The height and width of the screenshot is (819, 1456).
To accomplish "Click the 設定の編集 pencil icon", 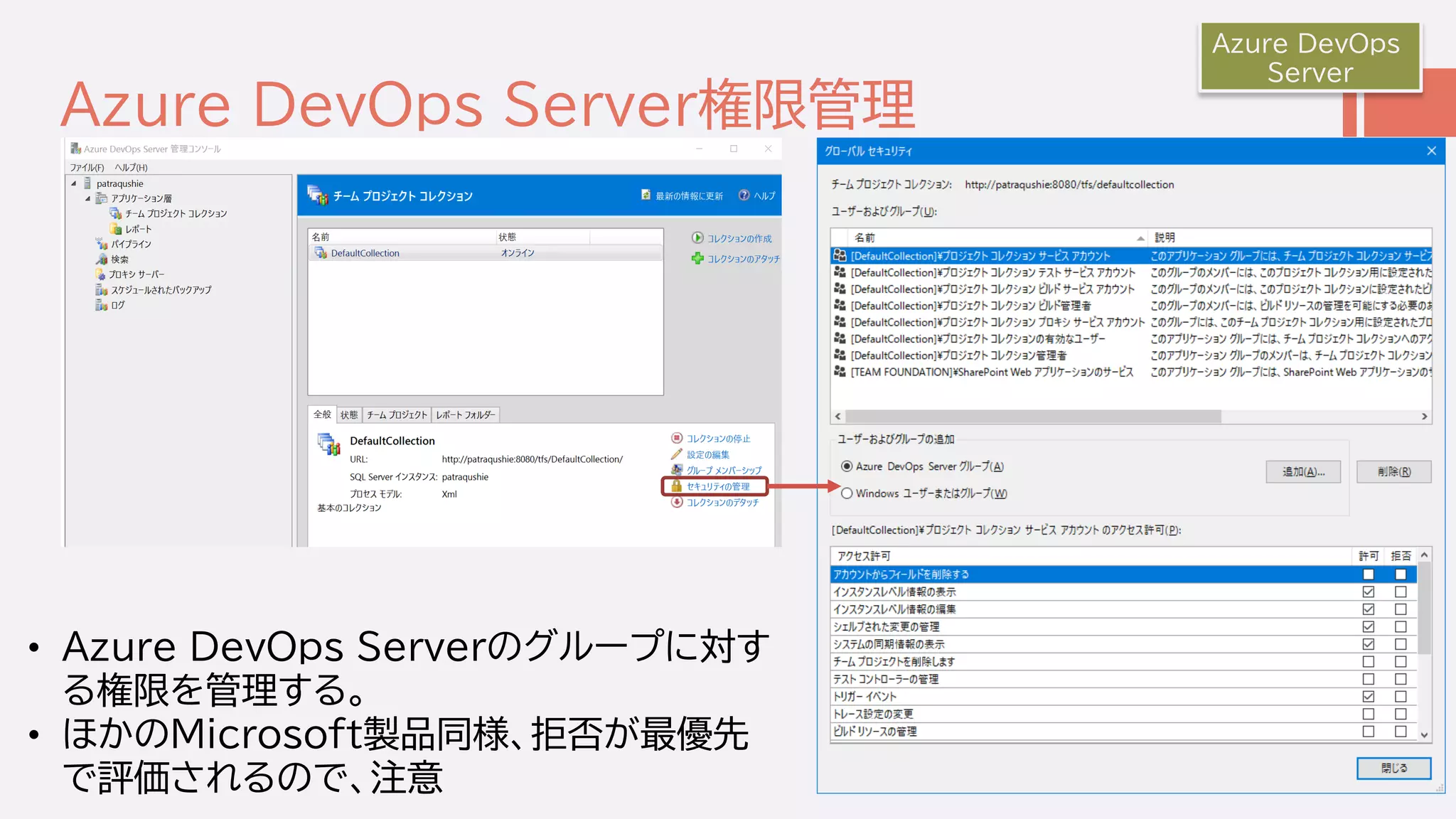I will coord(677,454).
